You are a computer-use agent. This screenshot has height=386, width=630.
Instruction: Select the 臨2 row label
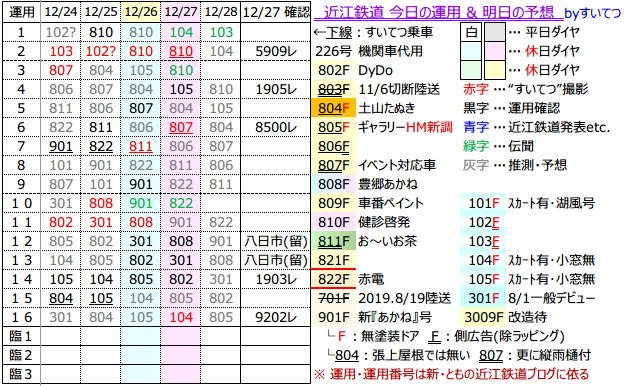coord(21,355)
